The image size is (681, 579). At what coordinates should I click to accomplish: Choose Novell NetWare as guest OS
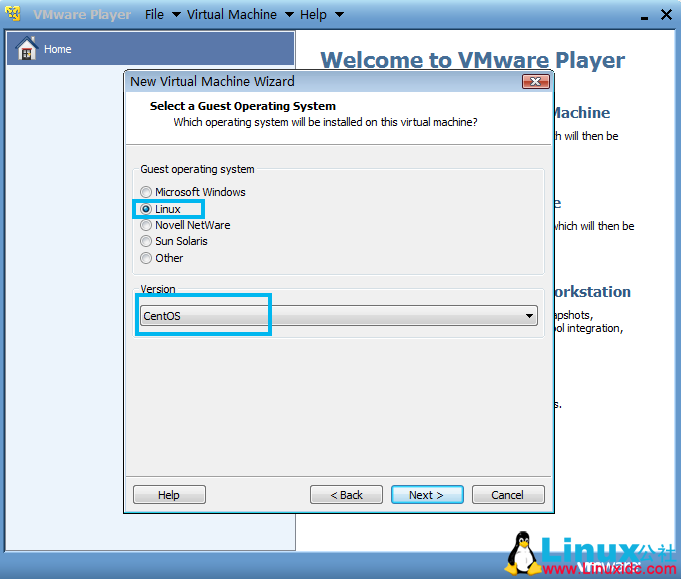tap(146, 225)
